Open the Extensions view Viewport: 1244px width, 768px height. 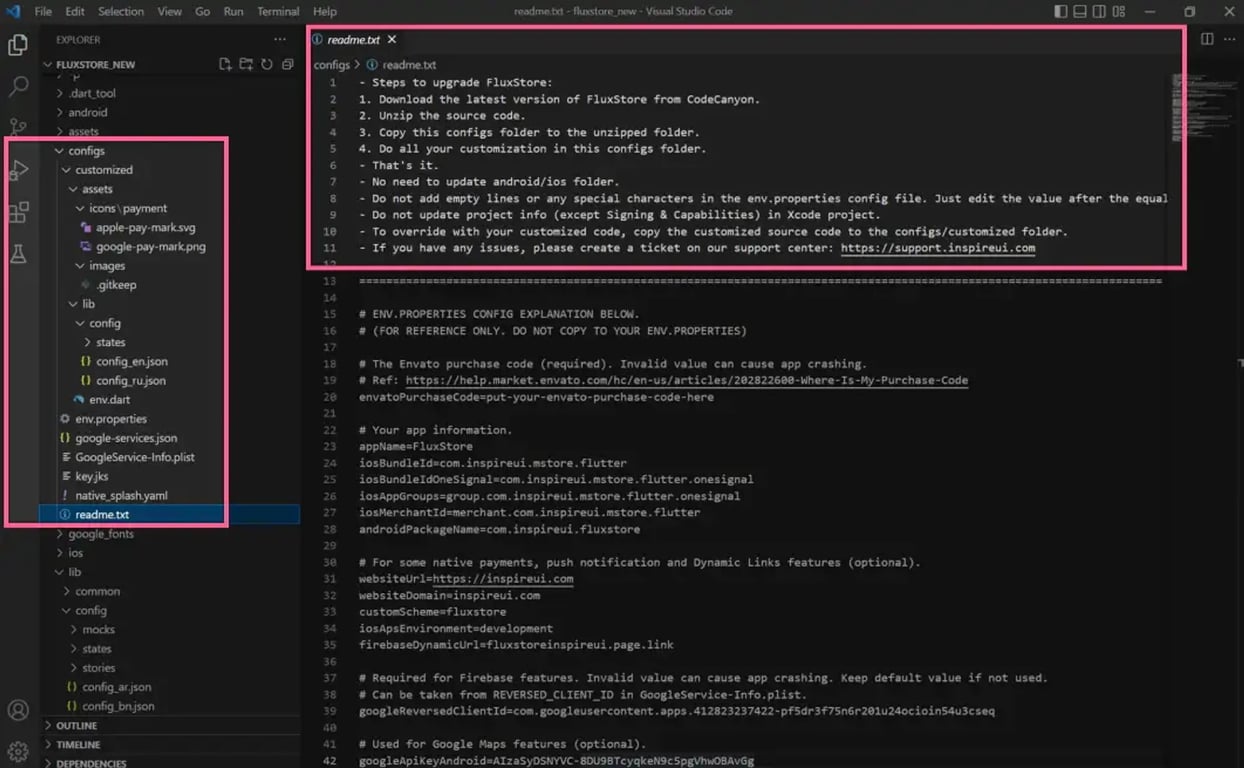(18, 212)
